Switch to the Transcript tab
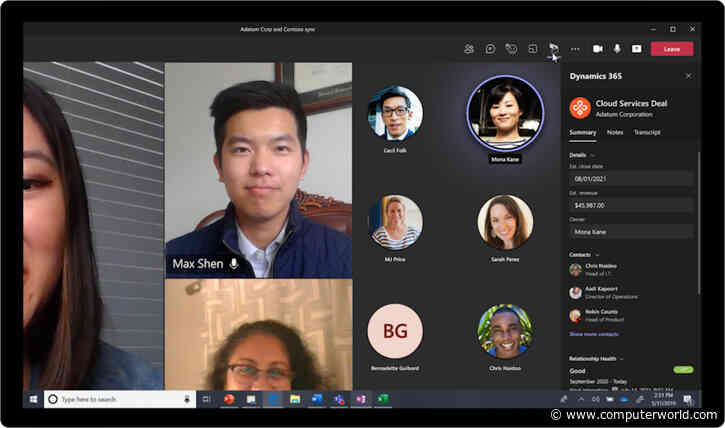This screenshot has width=725, height=428. 647,133
